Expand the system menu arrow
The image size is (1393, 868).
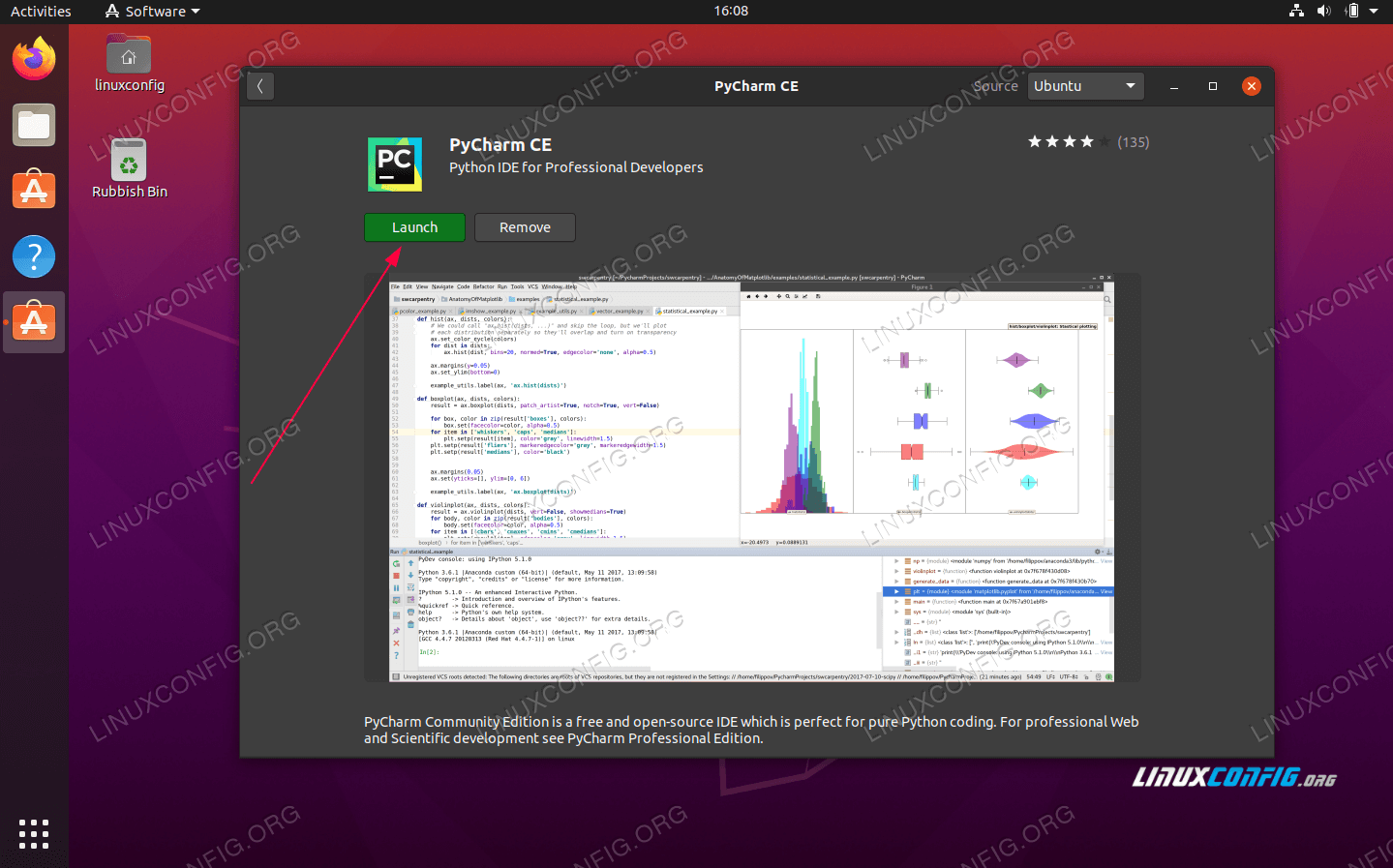point(1374,12)
